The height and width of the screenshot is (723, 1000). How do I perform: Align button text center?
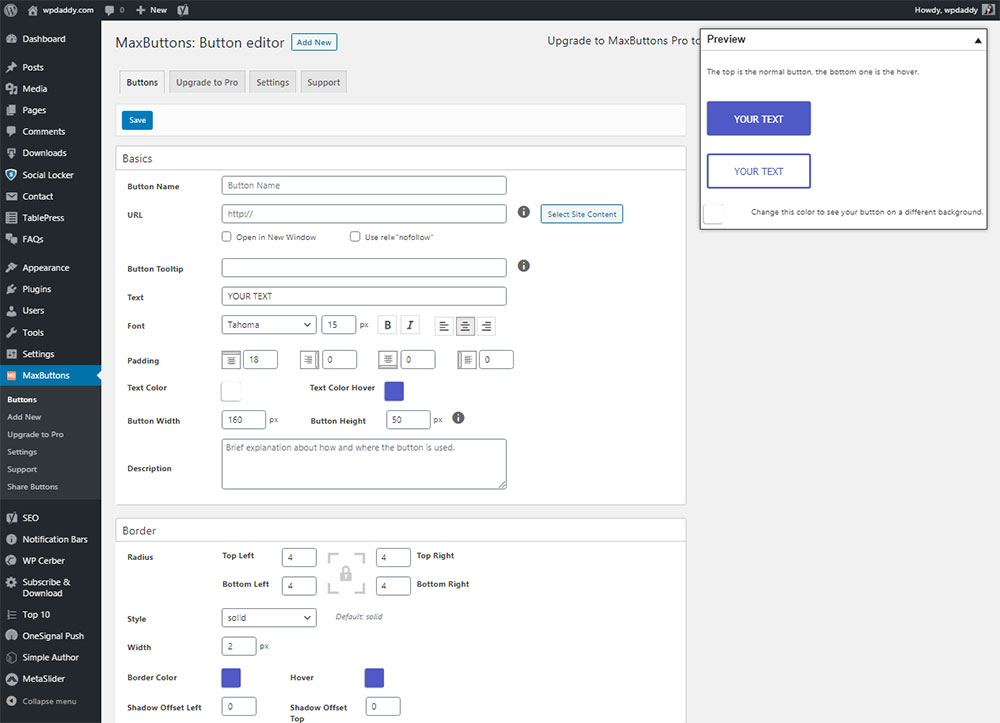[x=465, y=326]
